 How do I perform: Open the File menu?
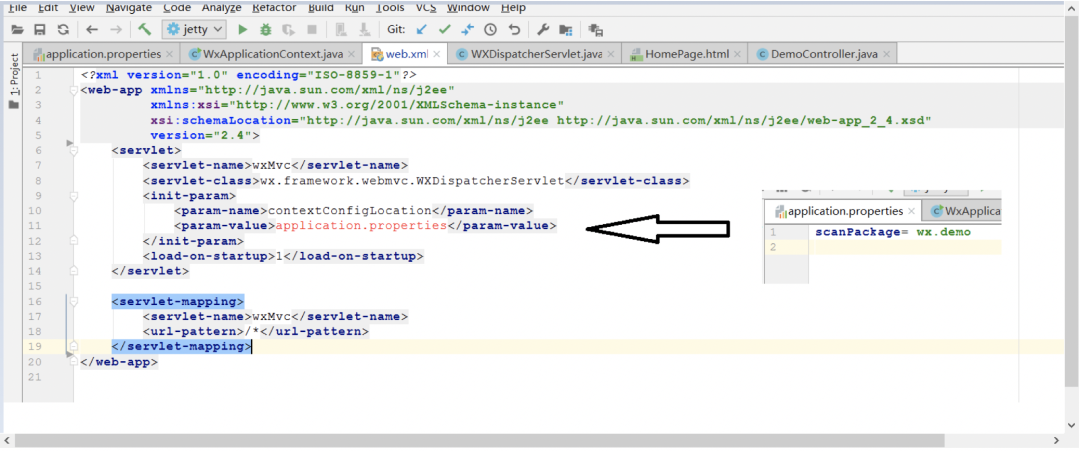(x=17, y=8)
